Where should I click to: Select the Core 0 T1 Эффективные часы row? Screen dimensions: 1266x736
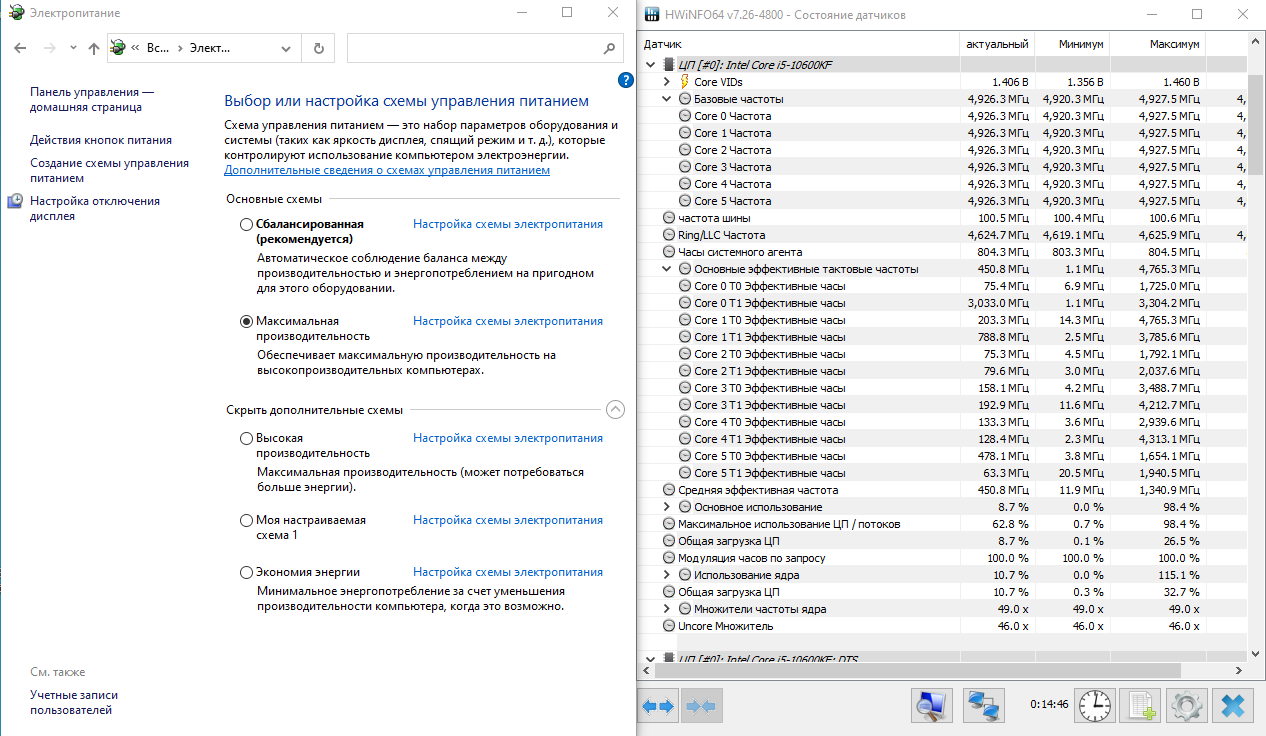(x=943, y=303)
